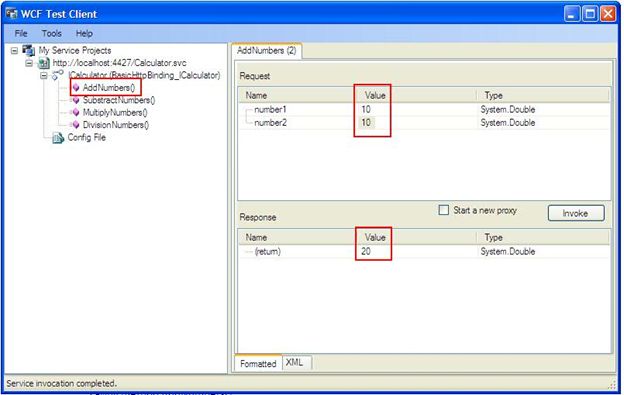This screenshot has width=624, height=395.
Task: Open the Help menu
Action: [x=84, y=33]
